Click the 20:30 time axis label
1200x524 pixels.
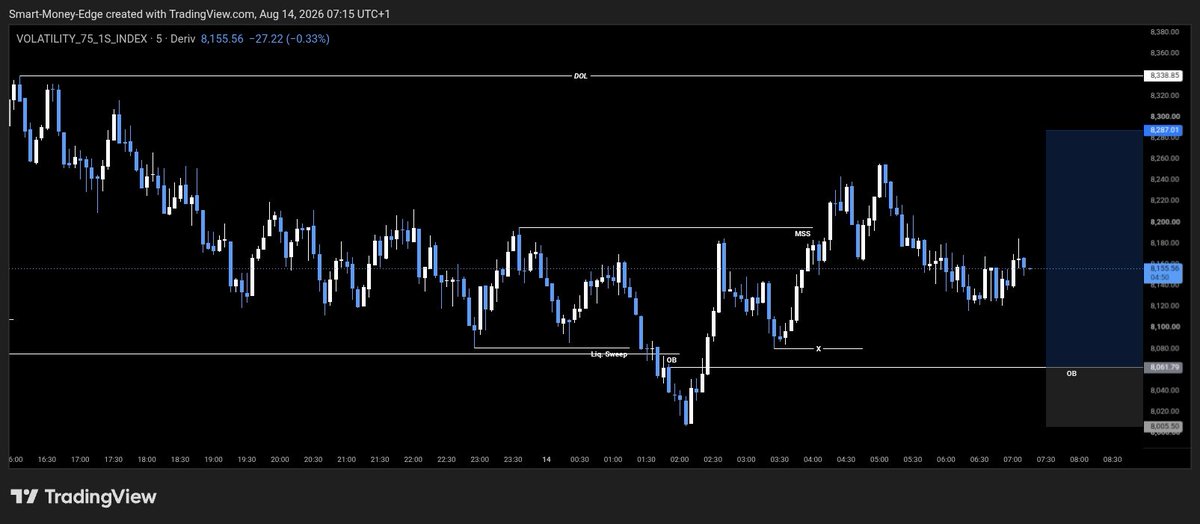coord(313,459)
